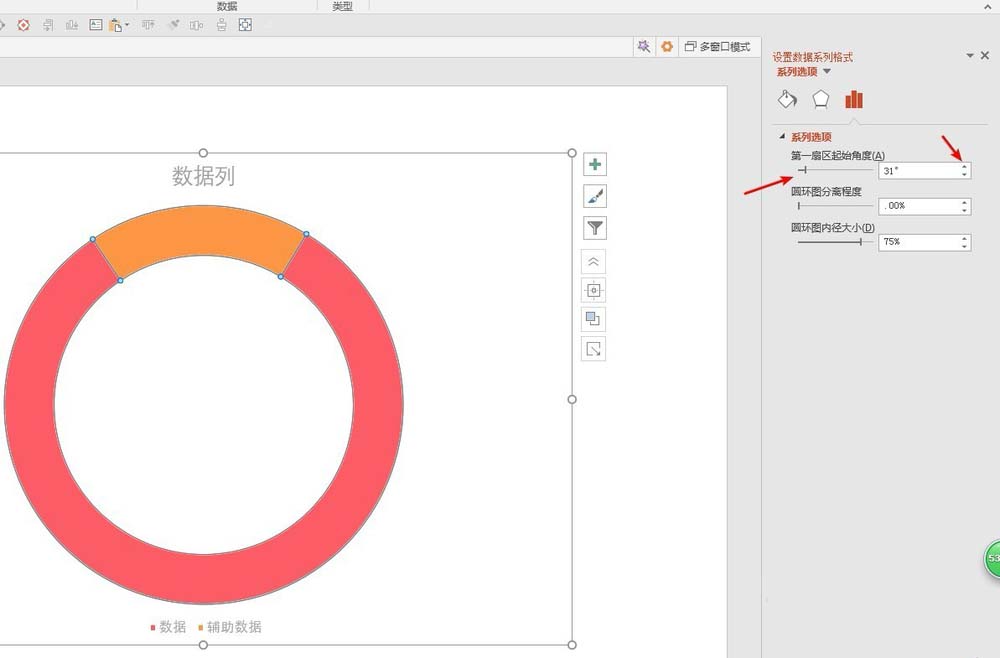Screen dimensions: 1000x658
Task: Click the purple magic wand icon
Action: pyautogui.click(x=643, y=47)
